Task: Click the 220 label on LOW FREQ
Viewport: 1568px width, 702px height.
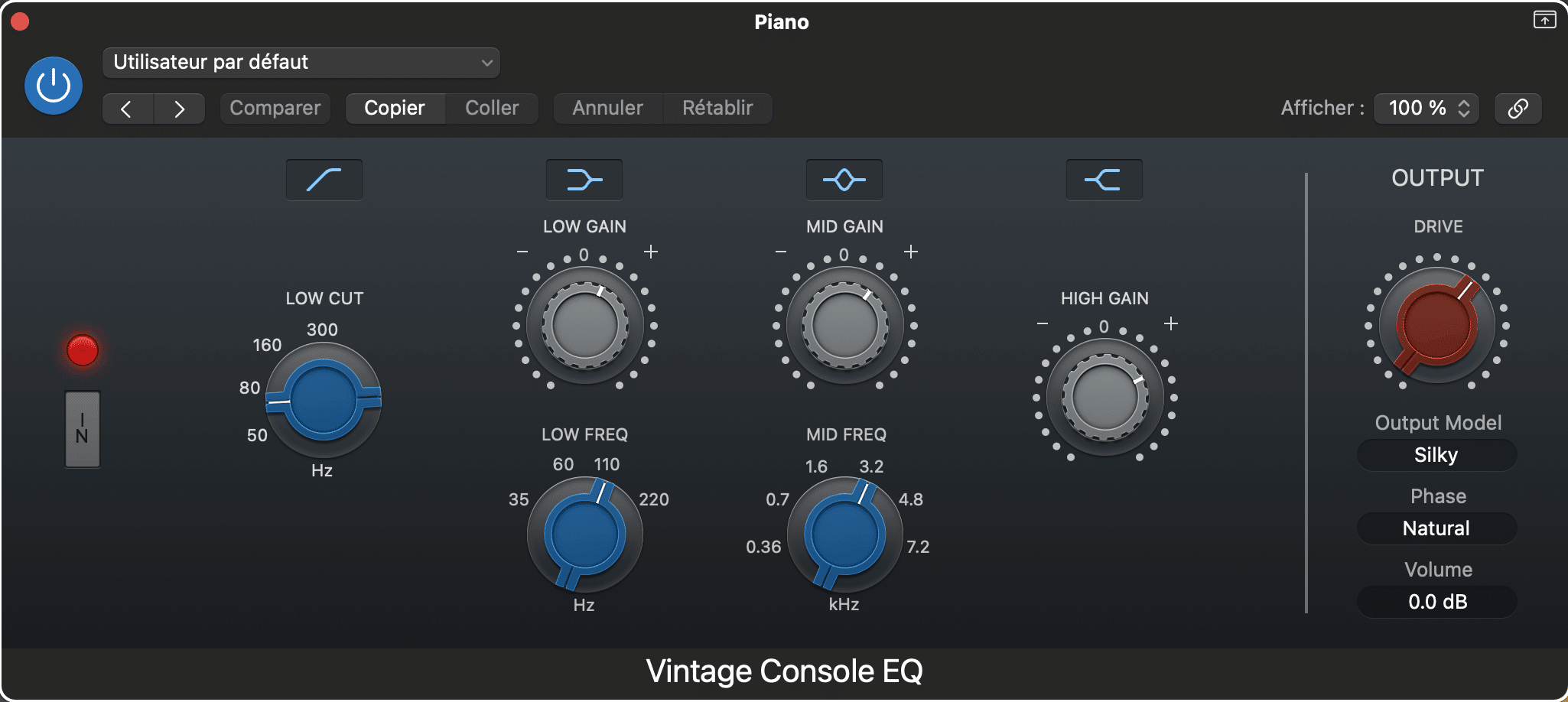Action: point(654,499)
